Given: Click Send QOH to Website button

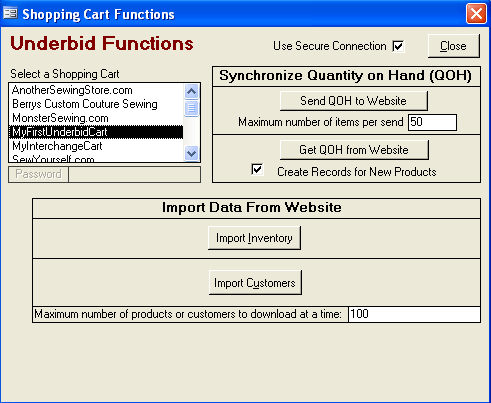Looking at the screenshot, I should point(354,101).
